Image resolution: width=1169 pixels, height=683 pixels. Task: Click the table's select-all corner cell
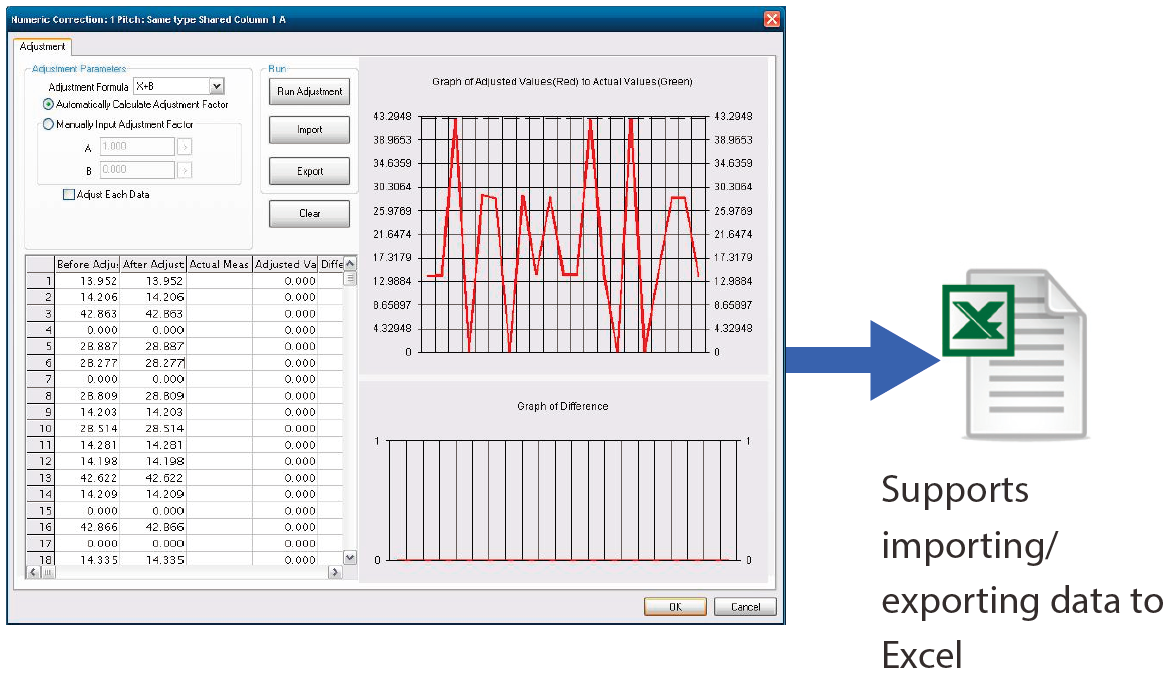[x=41, y=264]
